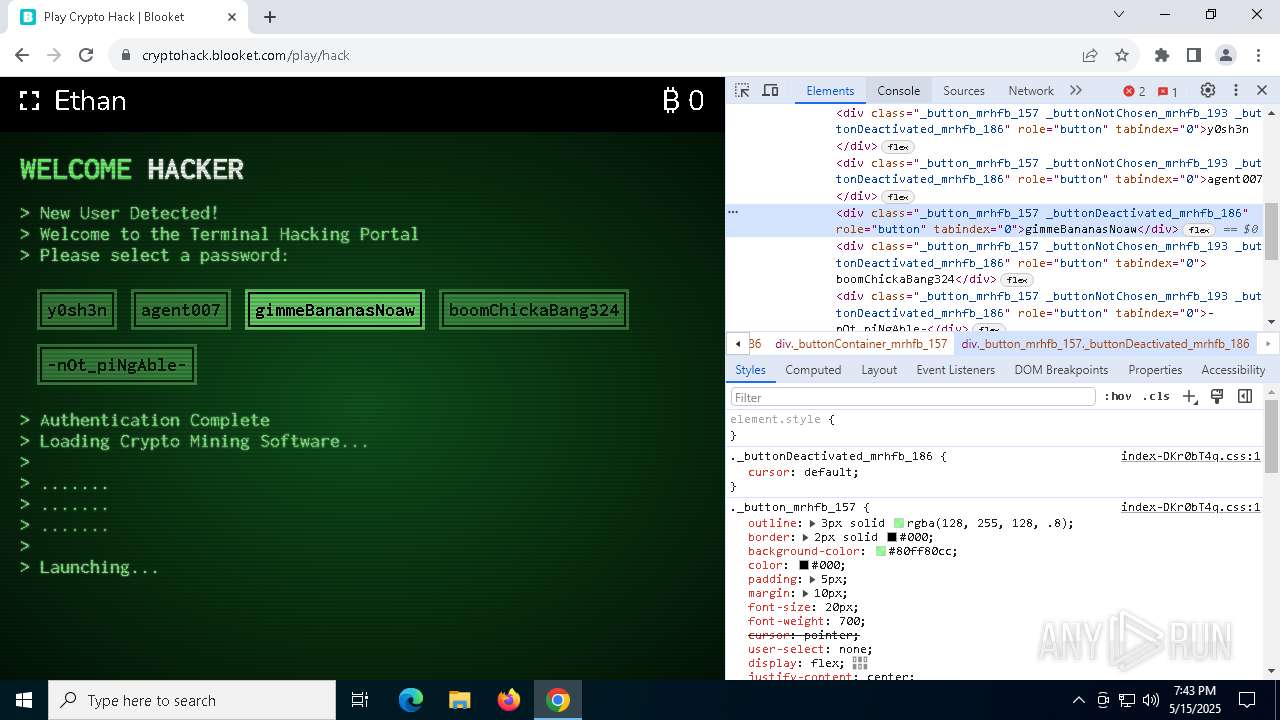Expand the border shorthand property
The image size is (1280, 720).
805,537
